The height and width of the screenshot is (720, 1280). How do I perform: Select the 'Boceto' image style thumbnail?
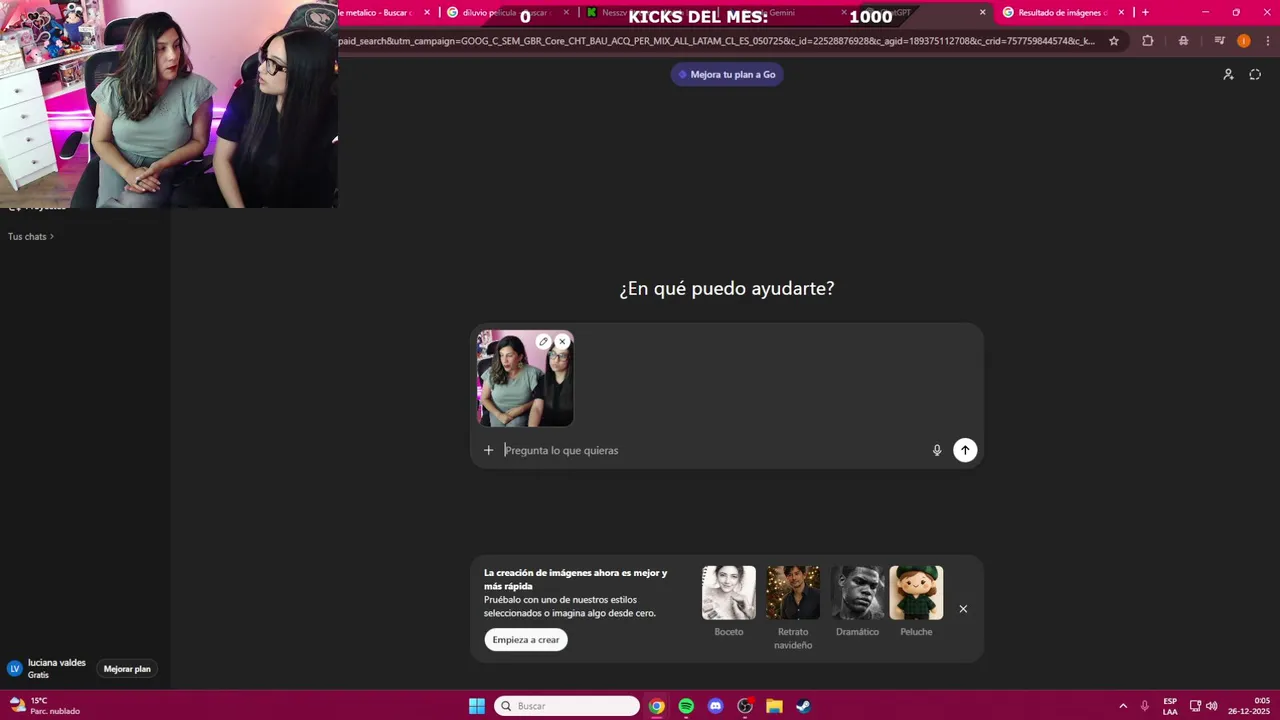[729, 593]
